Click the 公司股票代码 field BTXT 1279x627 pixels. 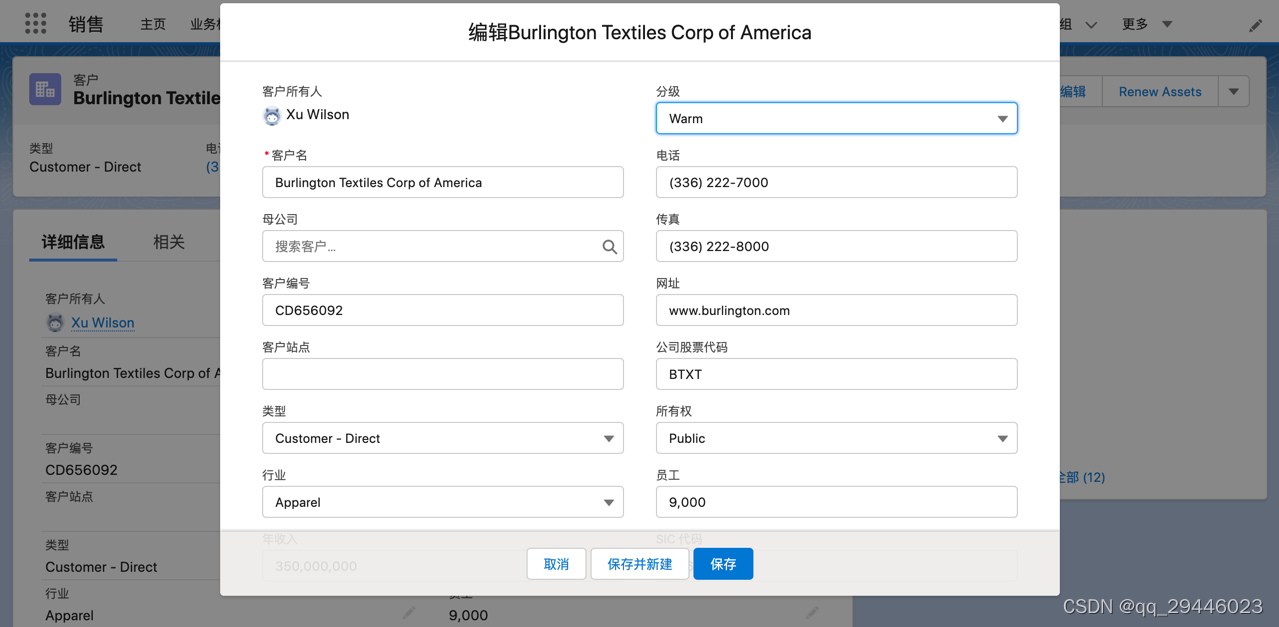[837, 374]
